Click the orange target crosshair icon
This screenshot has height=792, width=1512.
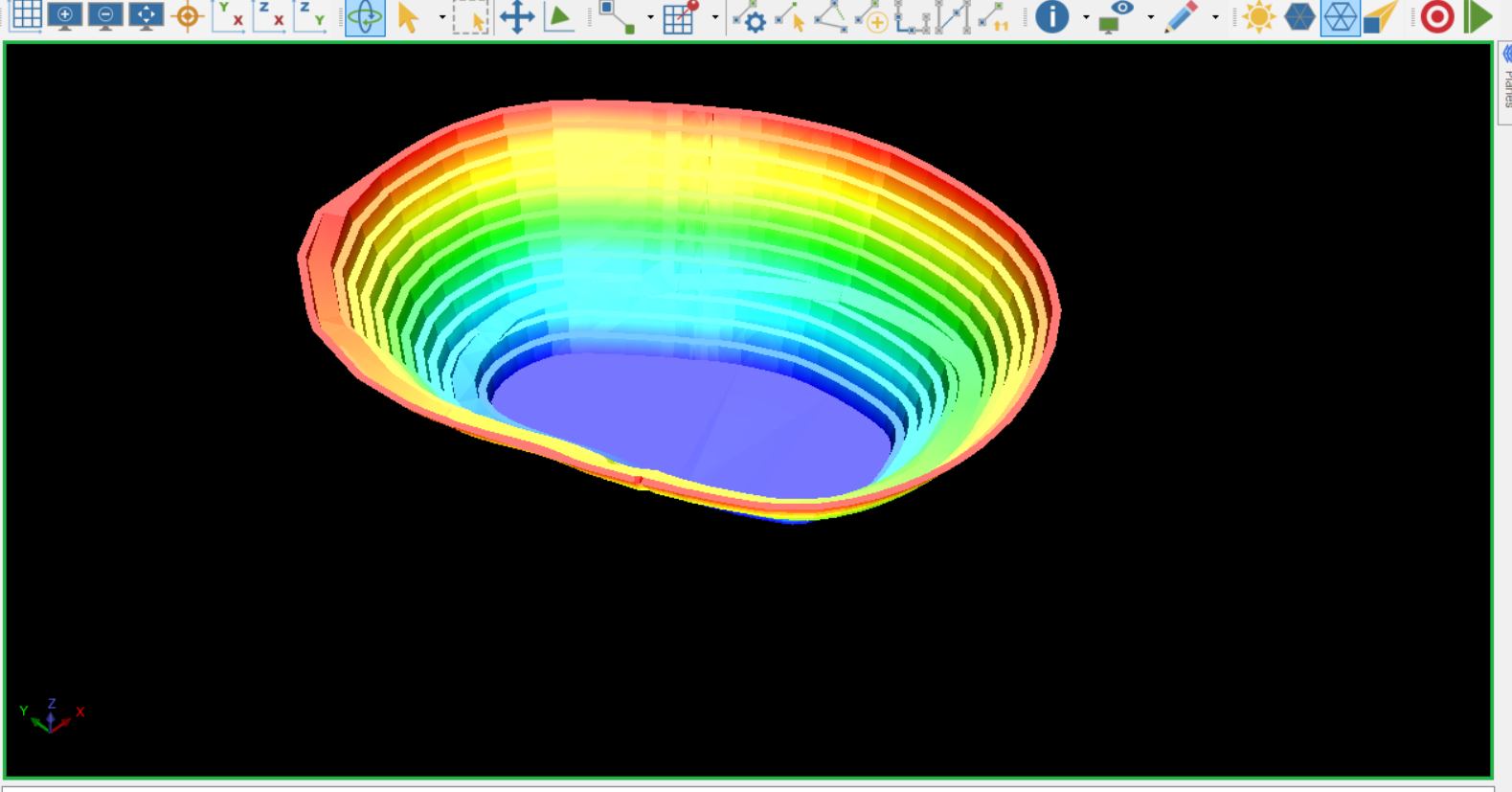coord(188,16)
